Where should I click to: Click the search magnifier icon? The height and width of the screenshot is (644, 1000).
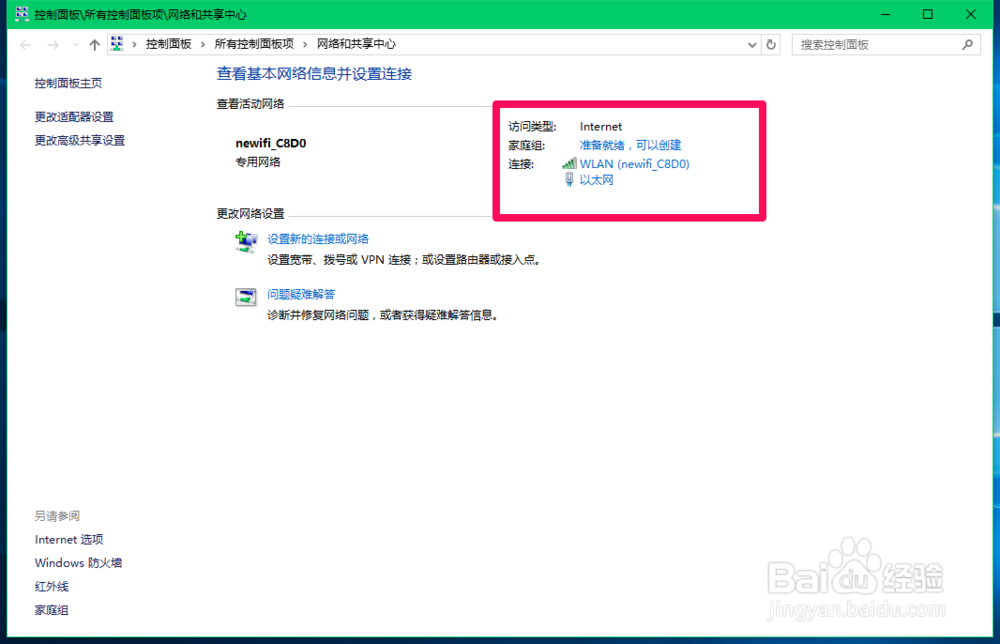(969, 44)
